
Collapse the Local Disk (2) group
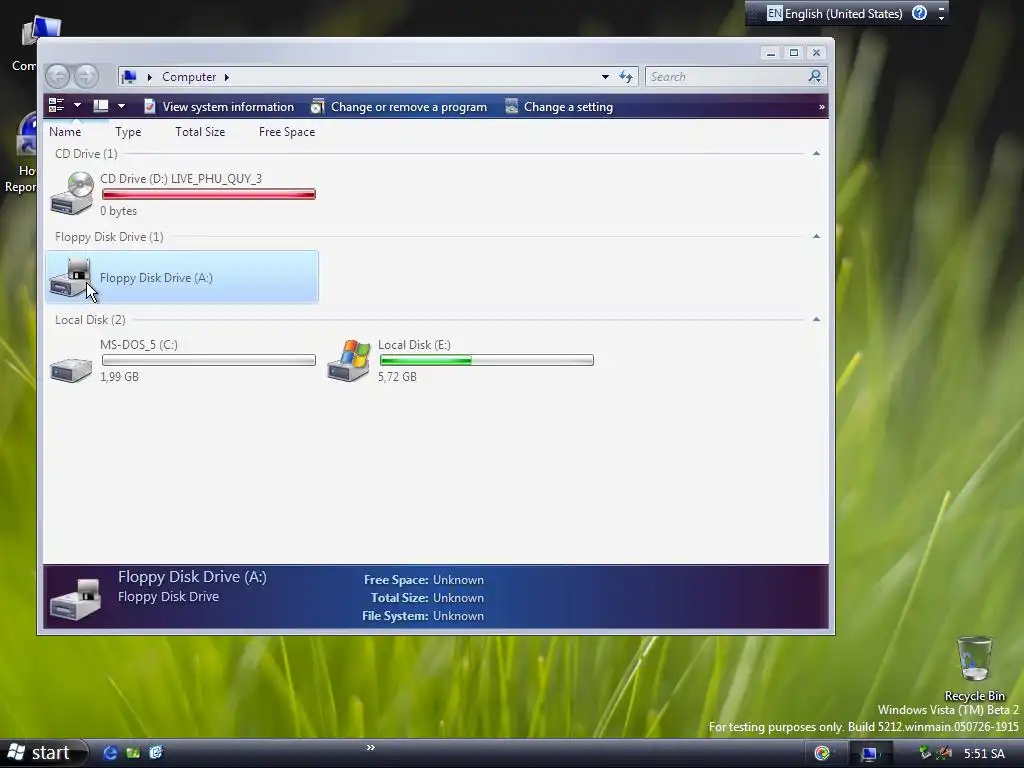[x=816, y=319]
